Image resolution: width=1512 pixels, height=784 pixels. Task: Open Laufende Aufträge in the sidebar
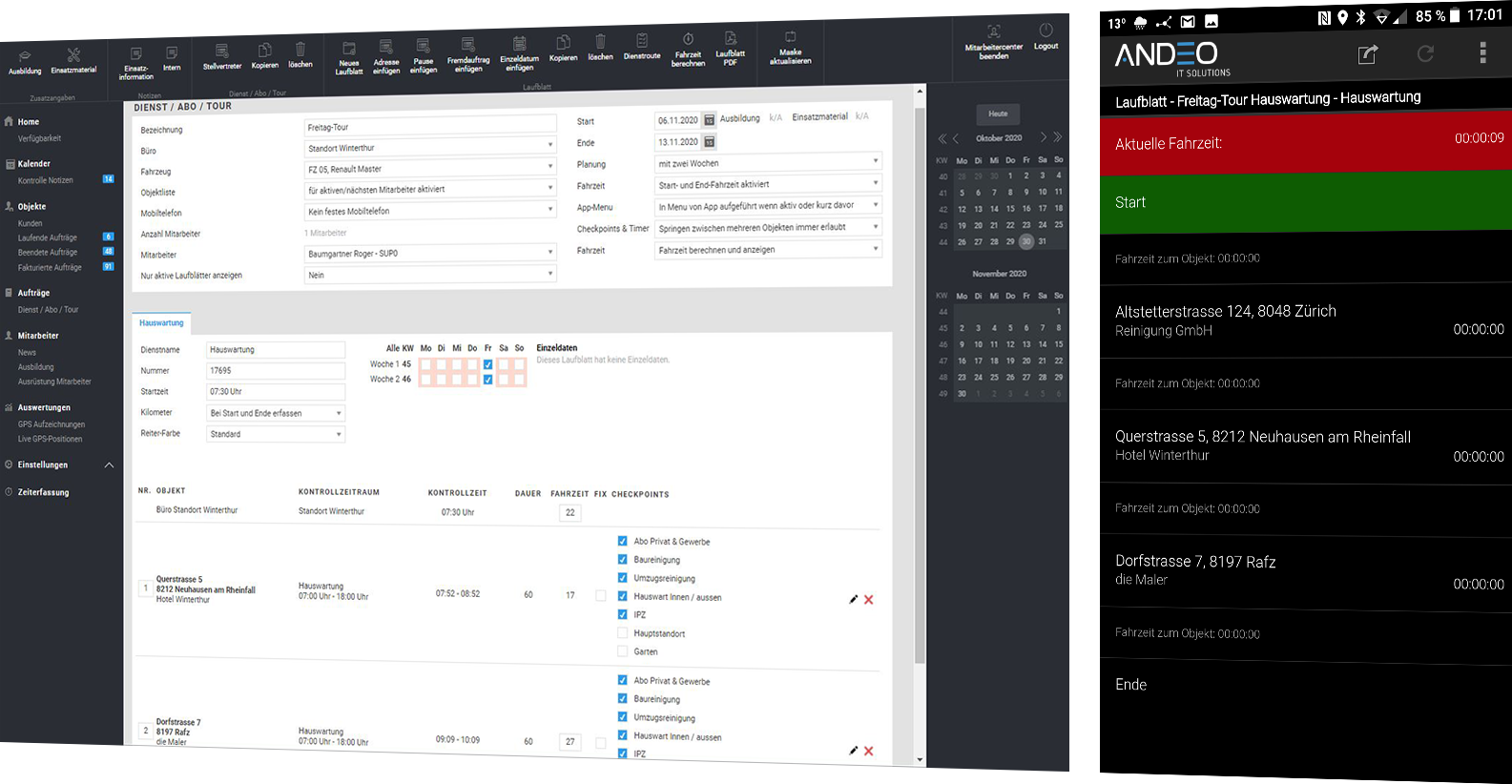click(48, 237)
